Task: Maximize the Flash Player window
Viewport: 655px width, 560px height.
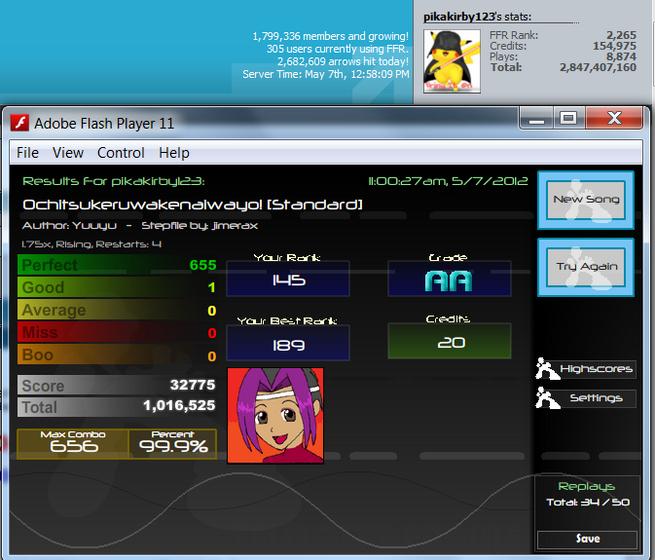Action: (x=569, y=119)
